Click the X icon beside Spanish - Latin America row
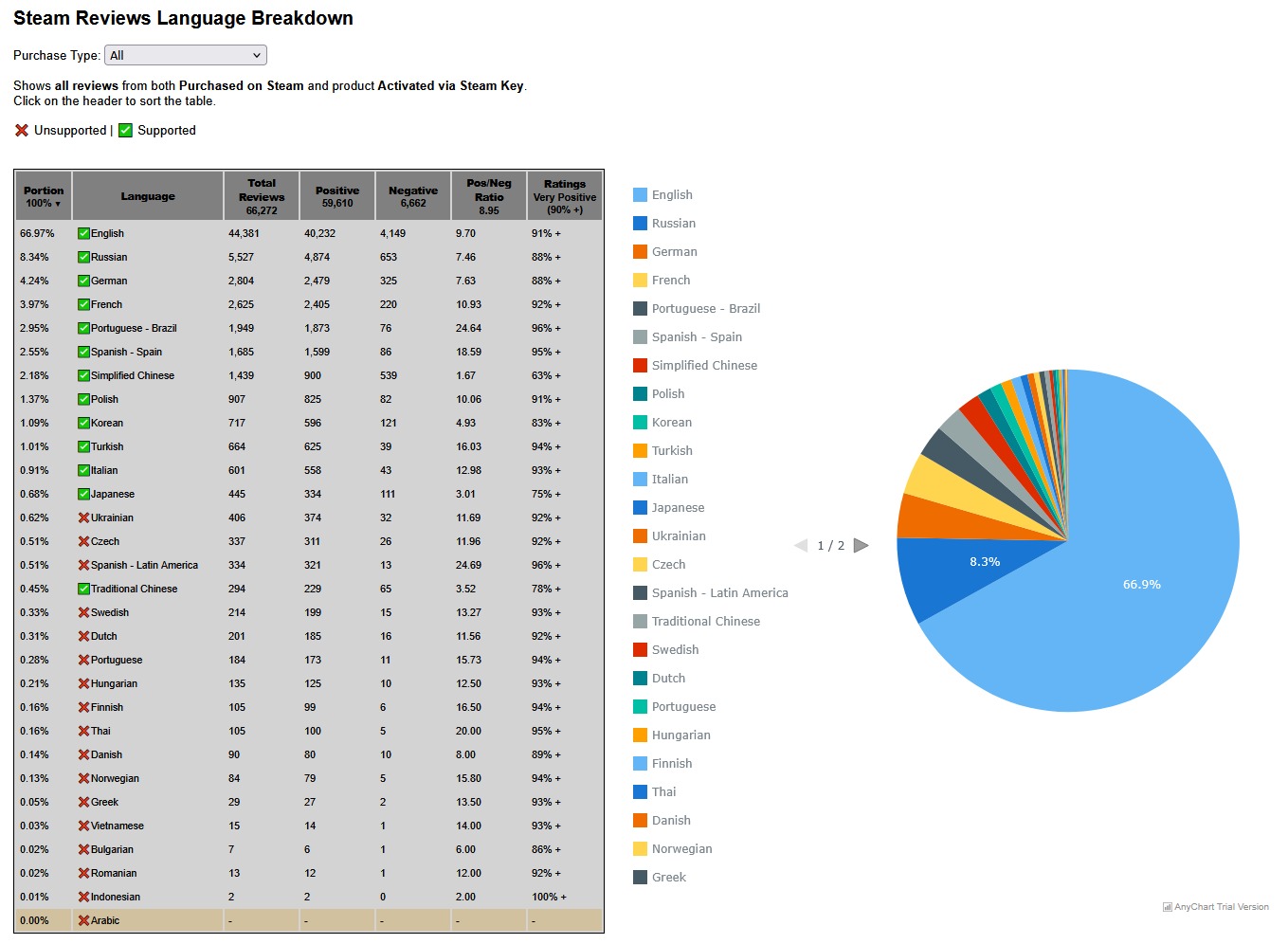This screenshot has width=1288, height=944. [x=83, y=565]
